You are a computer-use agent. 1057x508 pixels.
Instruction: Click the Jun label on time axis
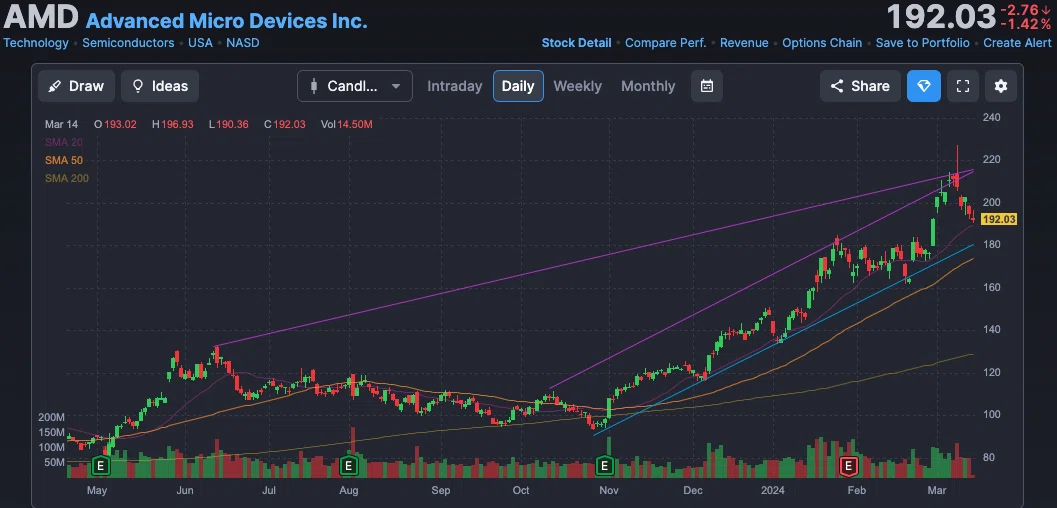pyautogui.click(x=185, y=490)
